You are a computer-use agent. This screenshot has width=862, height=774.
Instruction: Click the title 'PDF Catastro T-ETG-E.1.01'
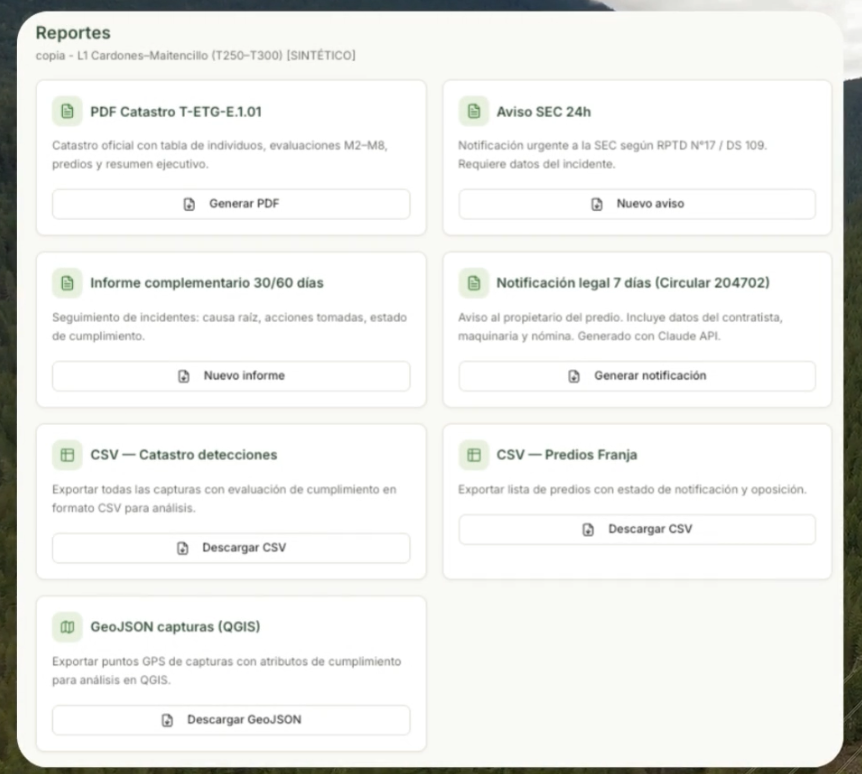[x=176, y=112]
